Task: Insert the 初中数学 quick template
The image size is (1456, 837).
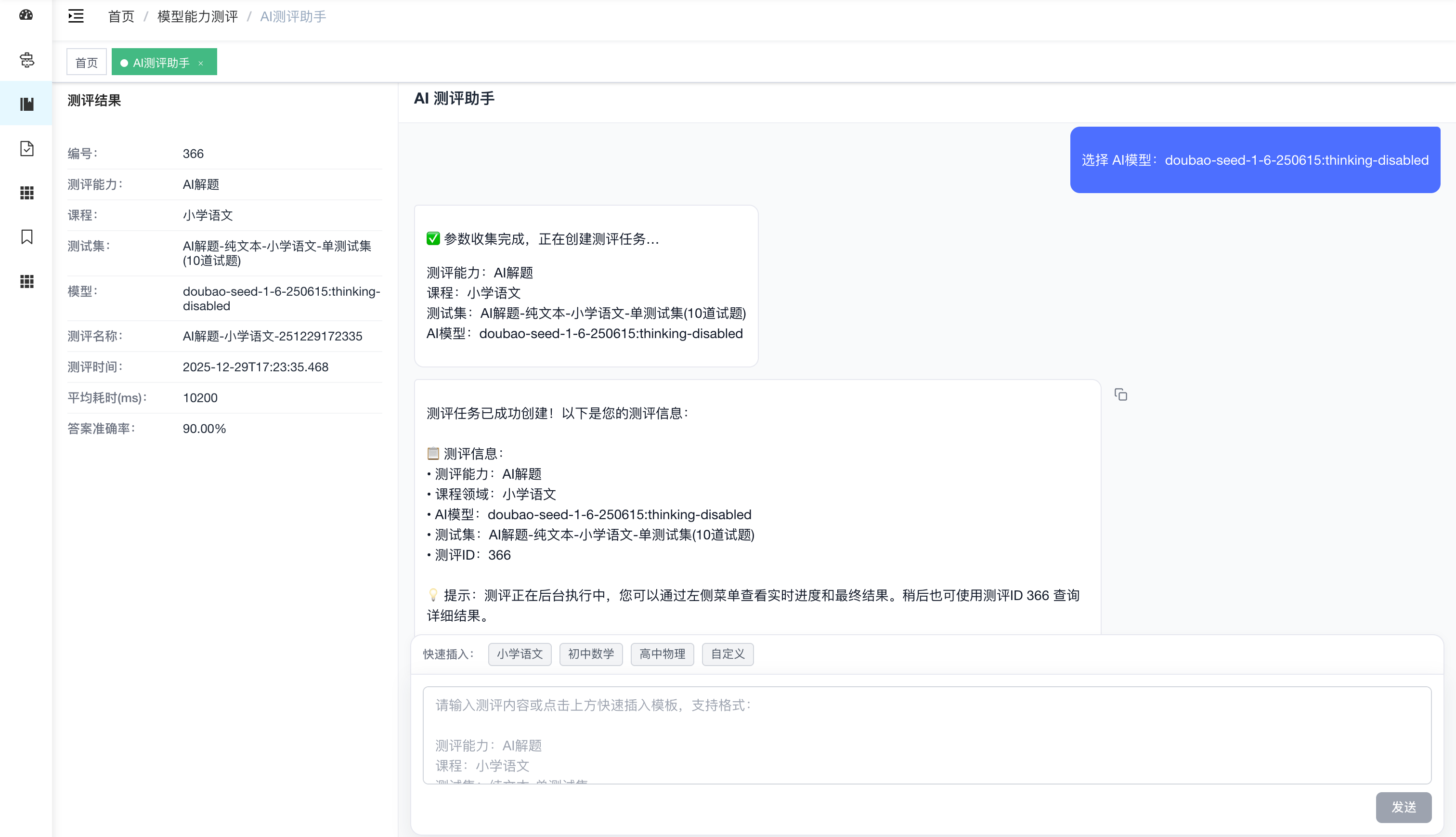Action: click(x=590, y=654)
